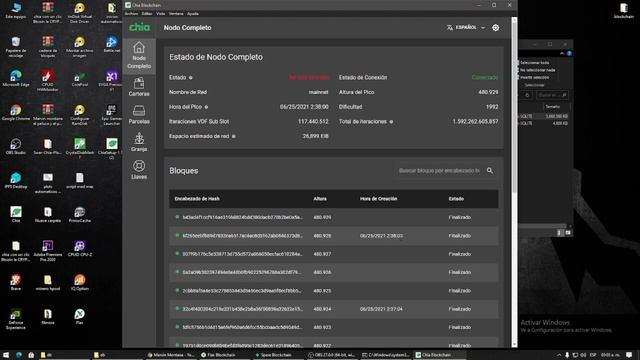Click info icon next to Hora del Pico
640x360 pixels.
coord(206,107)
